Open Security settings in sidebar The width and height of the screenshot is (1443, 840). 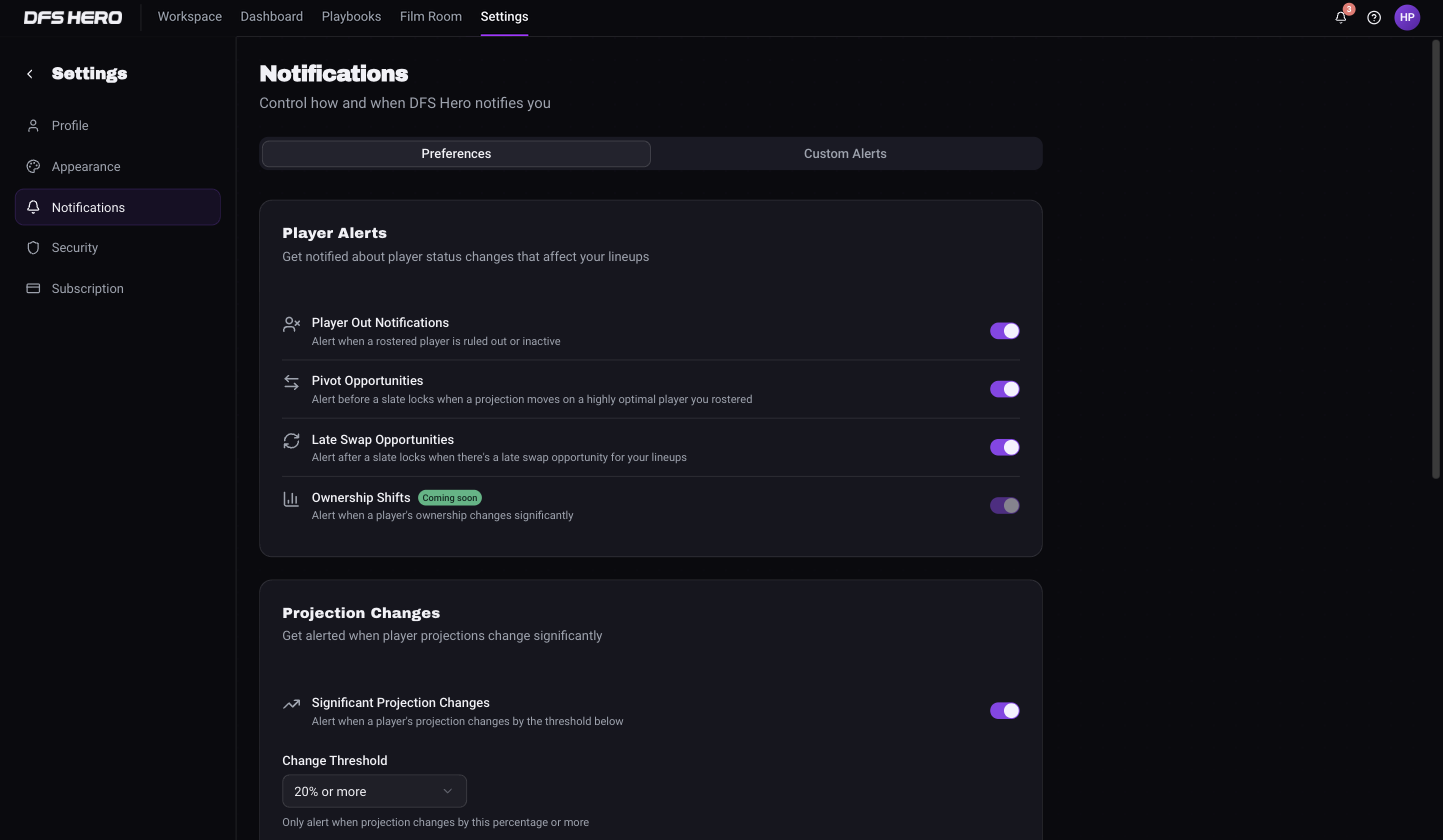click(118, 248)
